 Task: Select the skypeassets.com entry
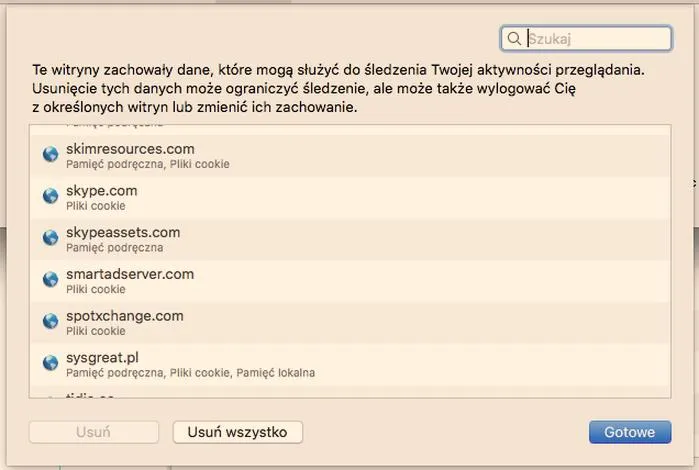coord(350,239)
